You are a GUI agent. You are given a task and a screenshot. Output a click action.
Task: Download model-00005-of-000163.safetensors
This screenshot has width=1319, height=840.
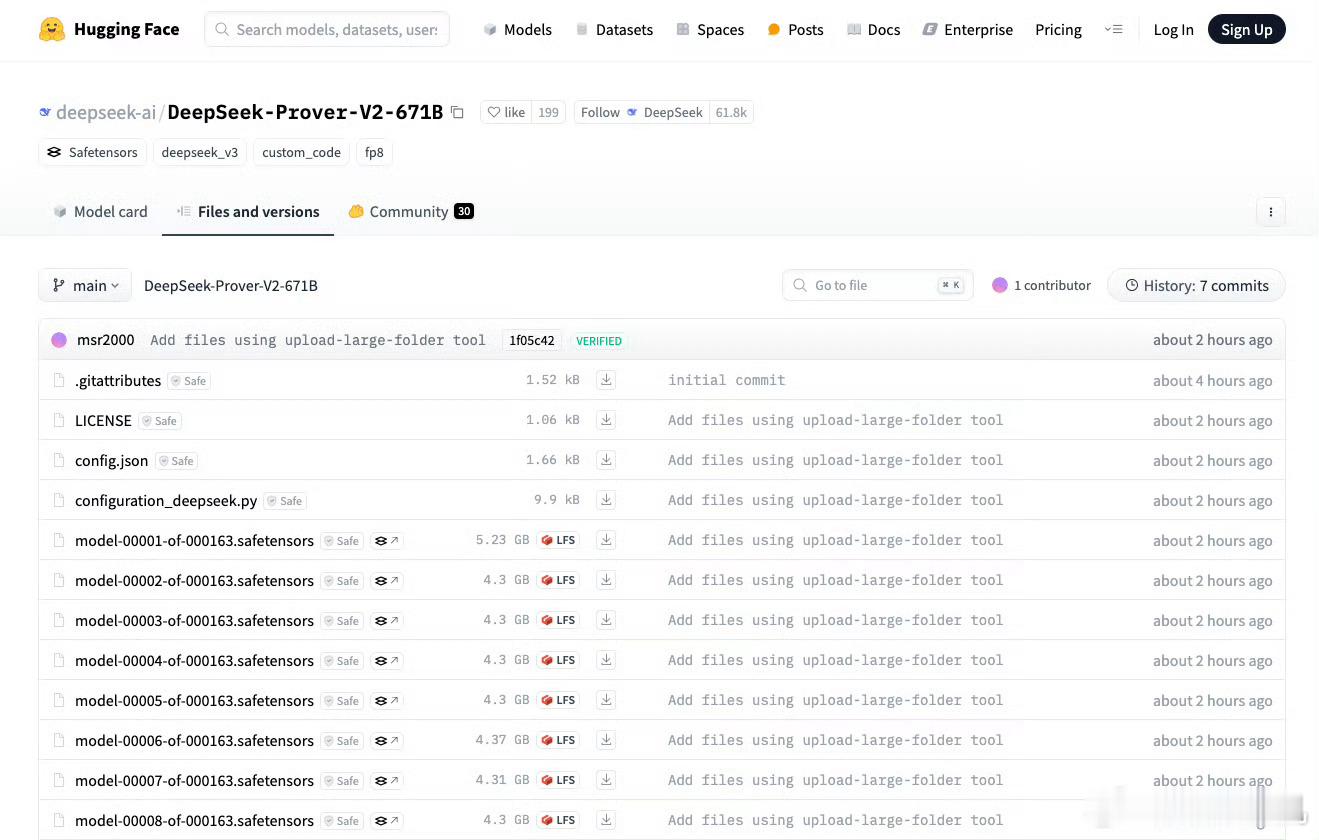(606, 700)
